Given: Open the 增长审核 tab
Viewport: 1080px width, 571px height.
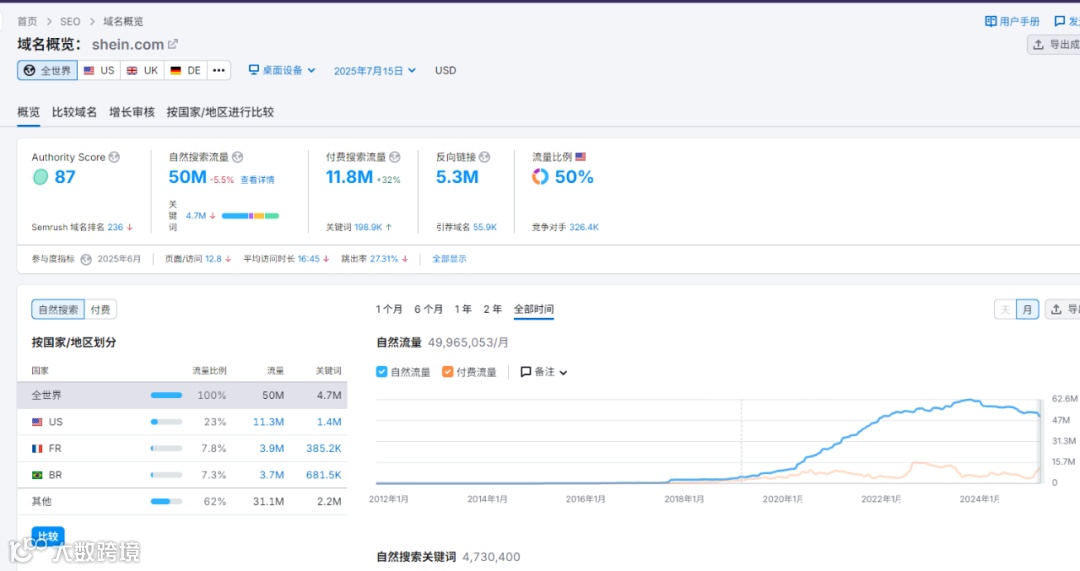Looking at the screenshot, I should (132, 112).
